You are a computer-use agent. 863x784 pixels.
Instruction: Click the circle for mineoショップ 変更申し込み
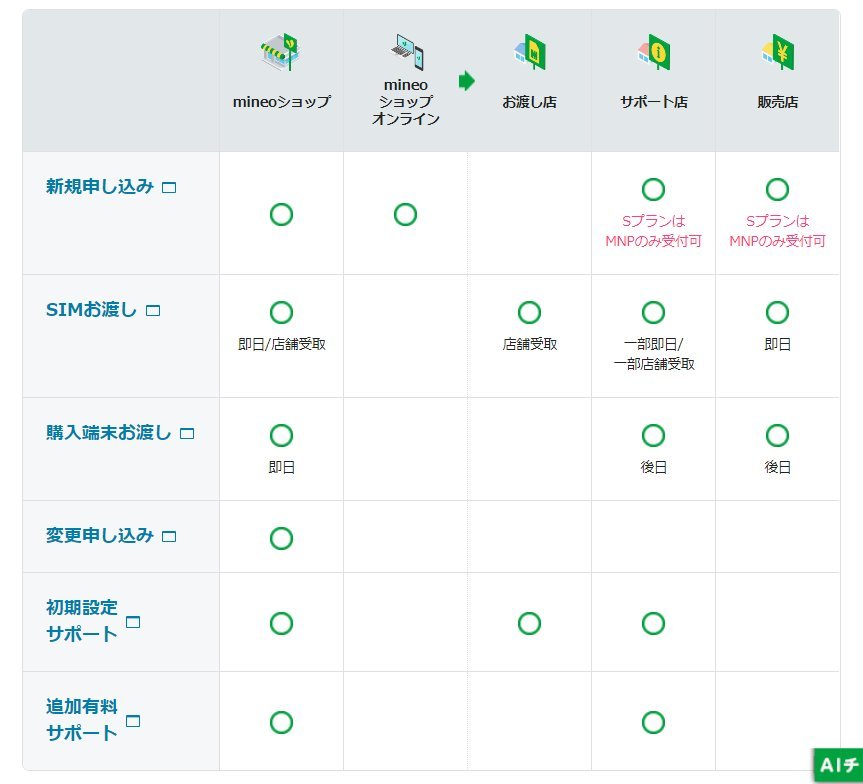281,538
